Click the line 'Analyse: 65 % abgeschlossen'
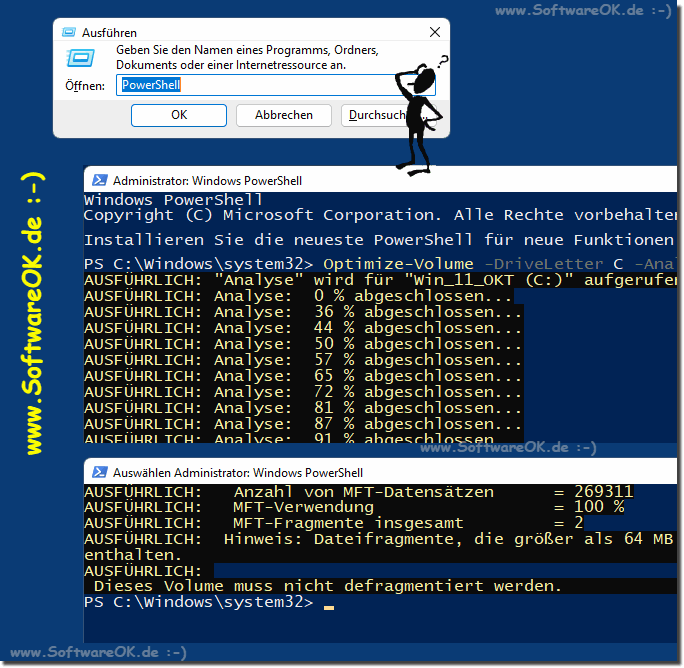The width and height of the screenshot is (684, 668). point(303,376)
